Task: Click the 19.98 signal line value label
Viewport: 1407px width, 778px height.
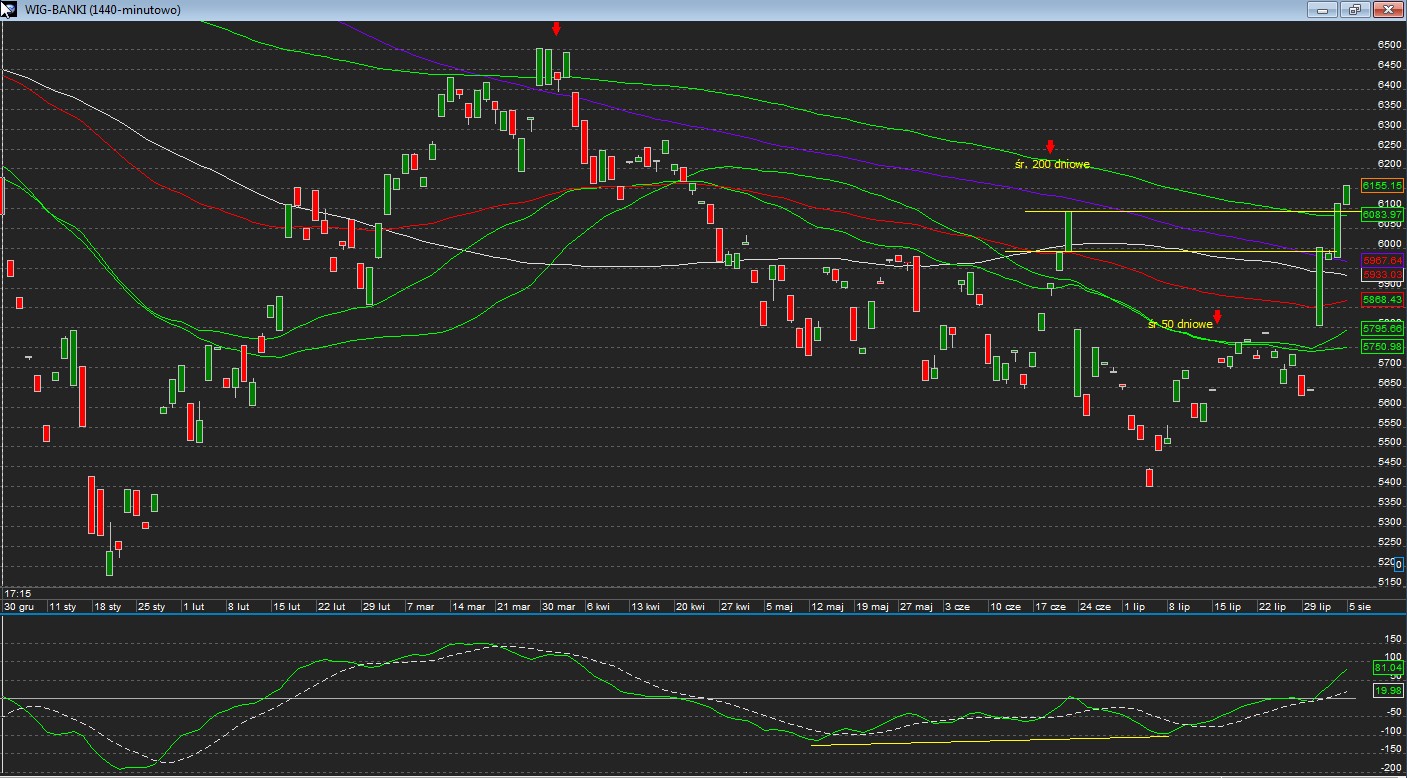Action: coord(1388,690)
